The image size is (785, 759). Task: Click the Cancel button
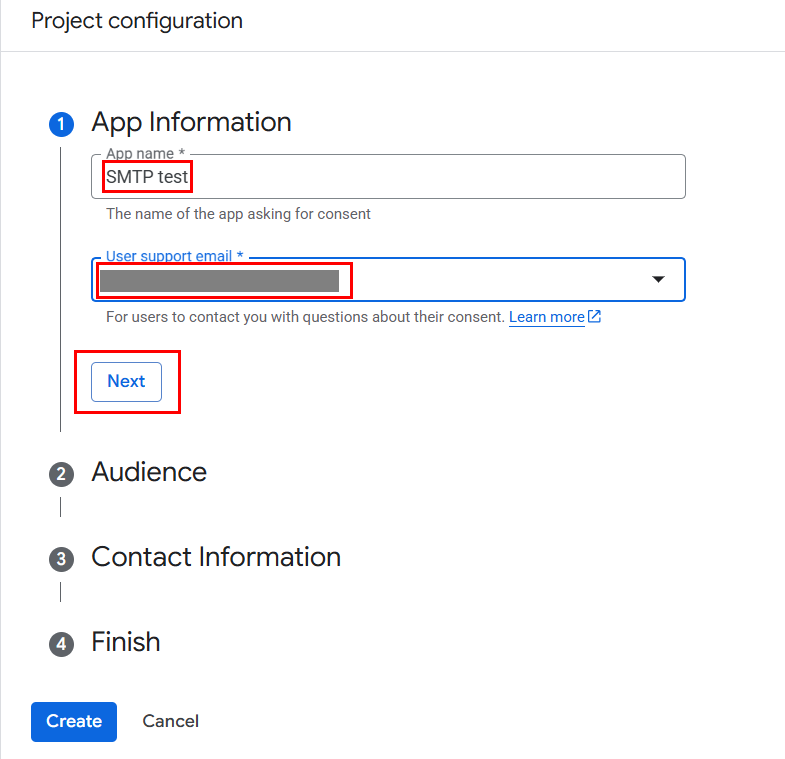171,721
